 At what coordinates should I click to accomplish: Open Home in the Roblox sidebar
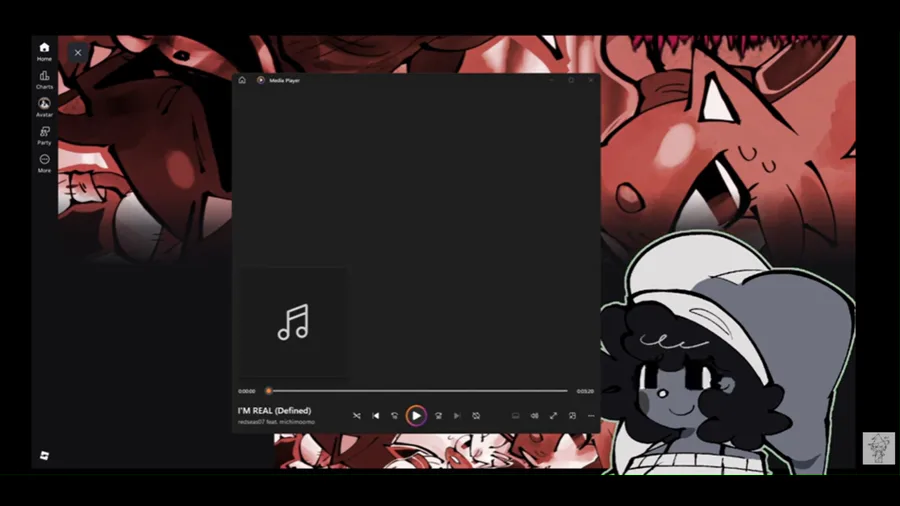[44, 51]
